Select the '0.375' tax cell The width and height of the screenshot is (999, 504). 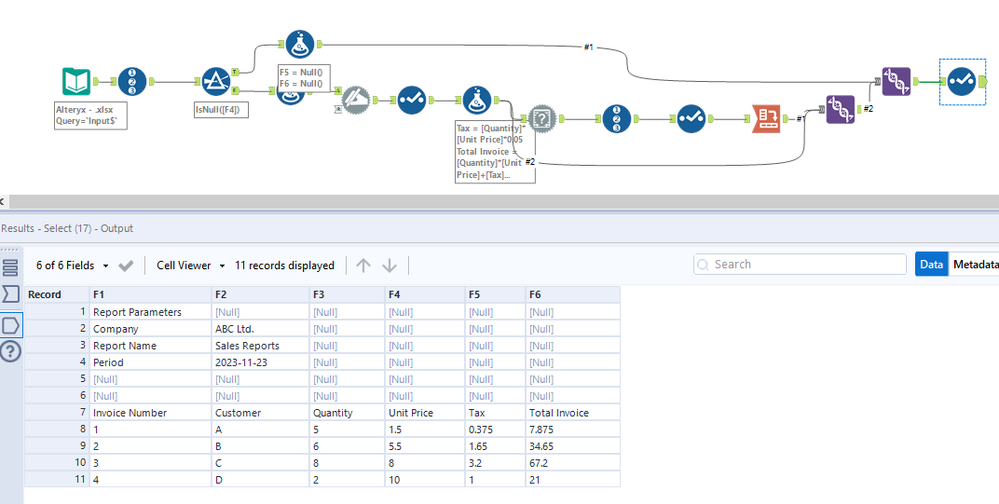point(495,429)
